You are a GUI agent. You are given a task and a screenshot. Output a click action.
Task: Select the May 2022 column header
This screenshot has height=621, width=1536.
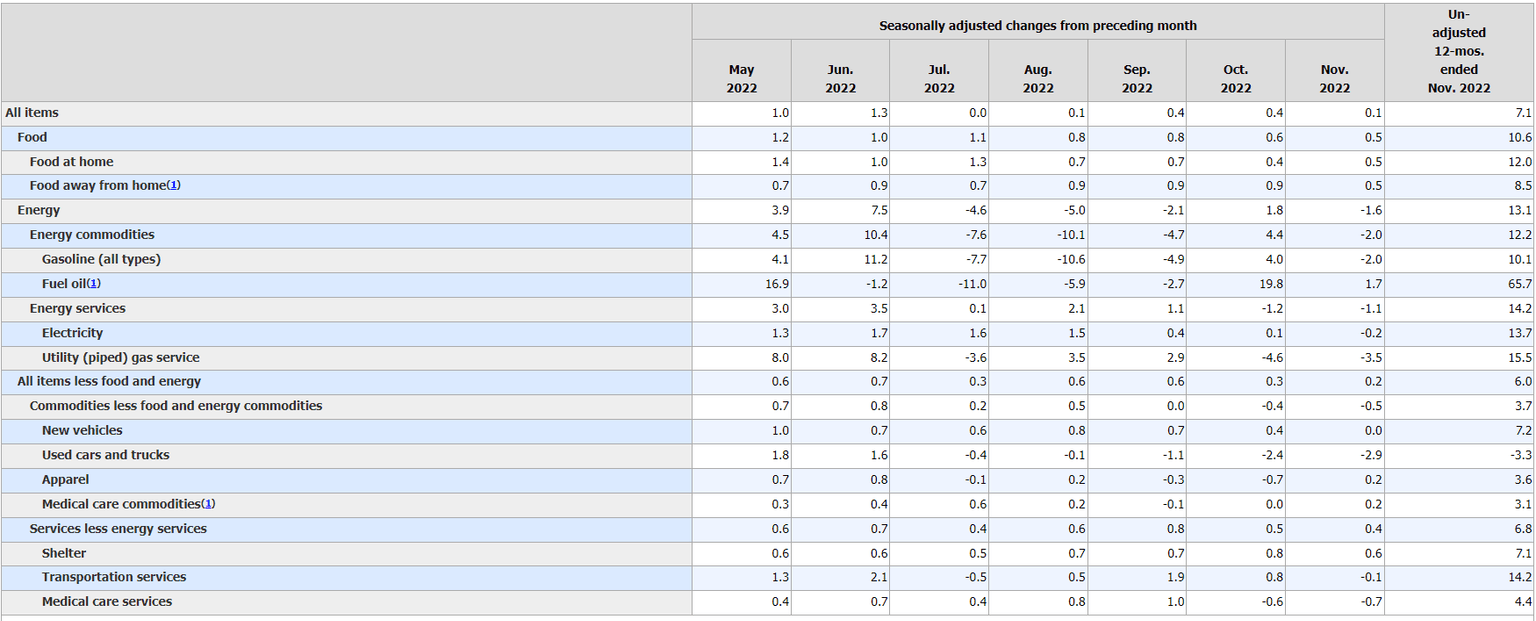point(741,78)
